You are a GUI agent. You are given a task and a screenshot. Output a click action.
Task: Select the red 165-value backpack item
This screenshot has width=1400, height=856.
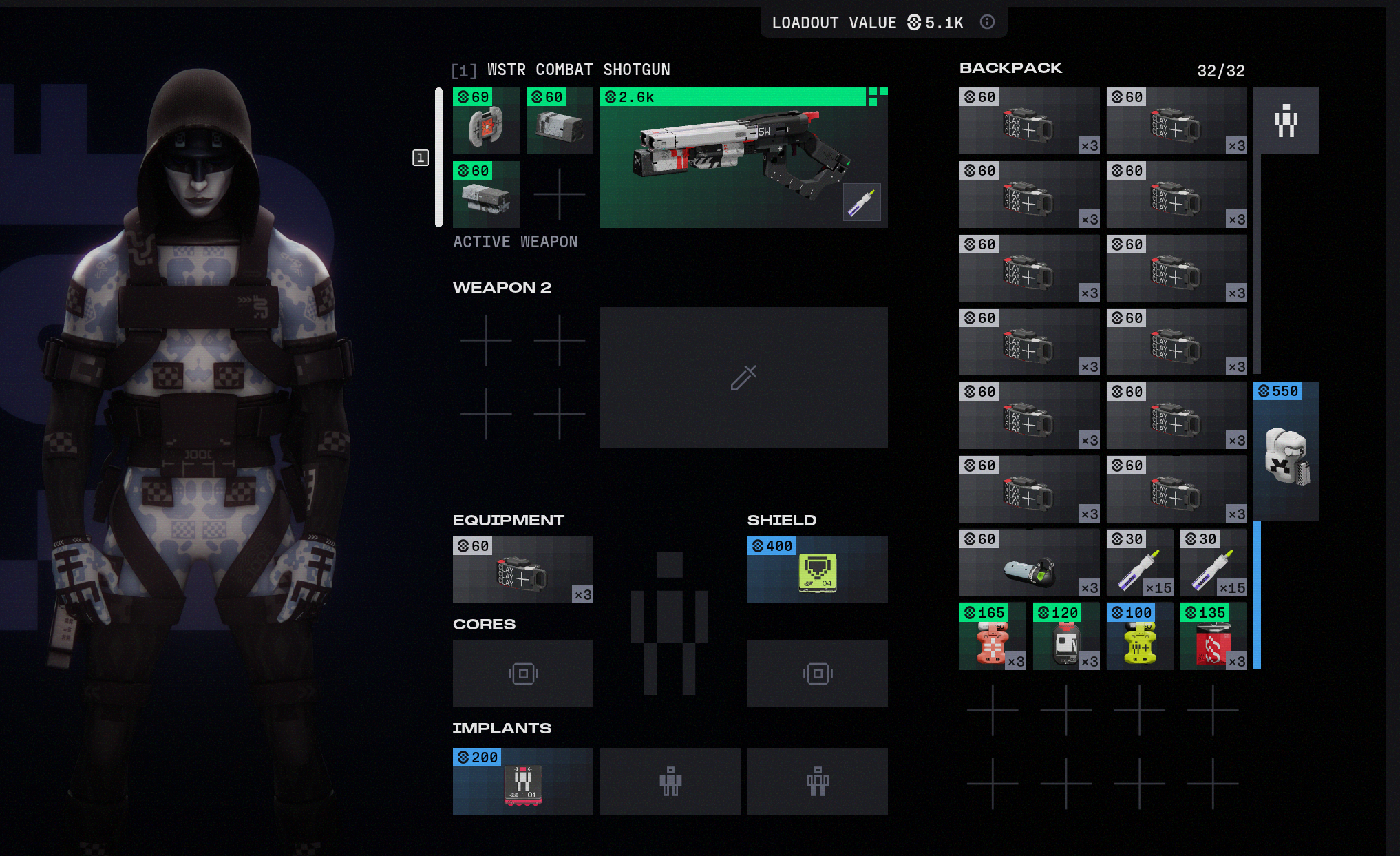click(992, 637)
